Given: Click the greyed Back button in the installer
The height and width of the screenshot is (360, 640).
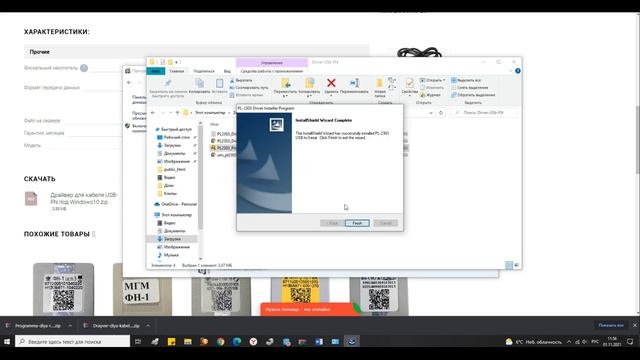Looking at the screenshot, I should [x=333, y=223].
